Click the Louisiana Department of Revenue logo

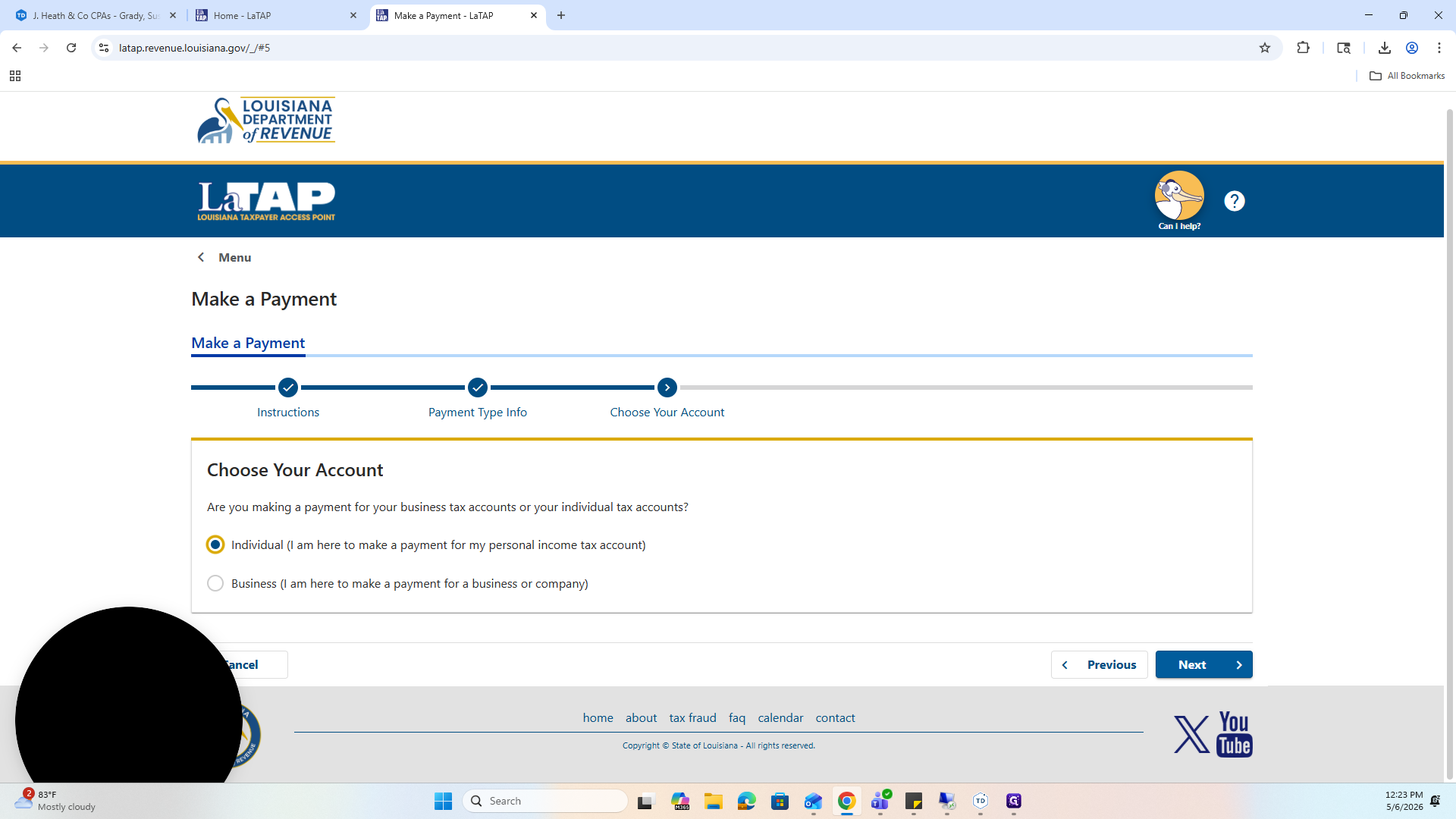pos(266,120)
